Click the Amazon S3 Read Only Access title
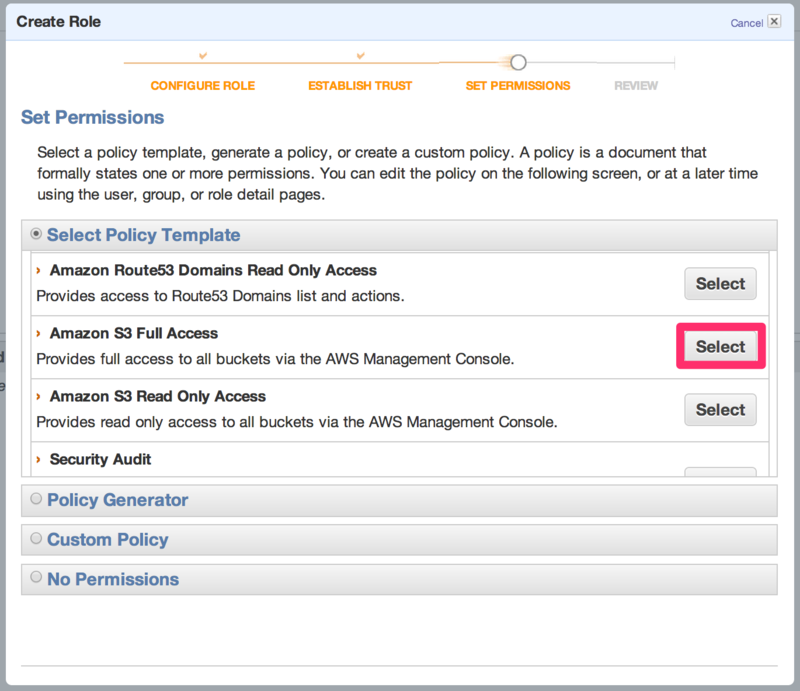Screen dimensions: 800x691 point(158,397)
